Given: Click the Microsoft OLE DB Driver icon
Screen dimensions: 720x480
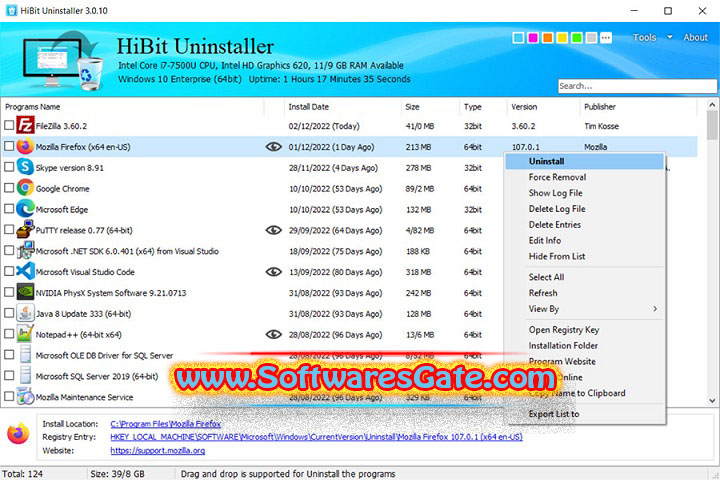Looking at the screenshot, I should pos(25,355).
